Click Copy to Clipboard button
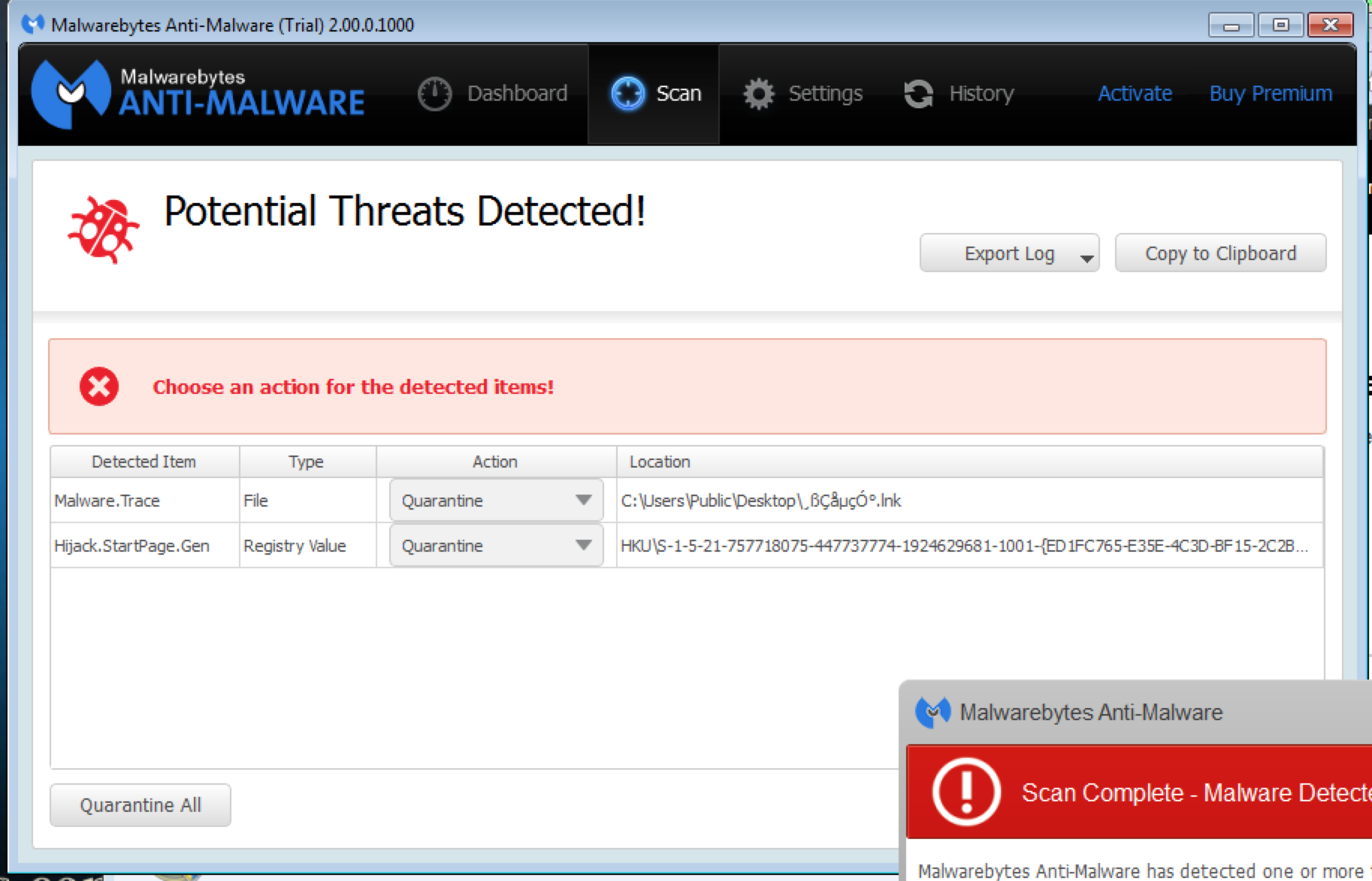This screenshot has width=1372, height=881. click(x=1220, y=253)
